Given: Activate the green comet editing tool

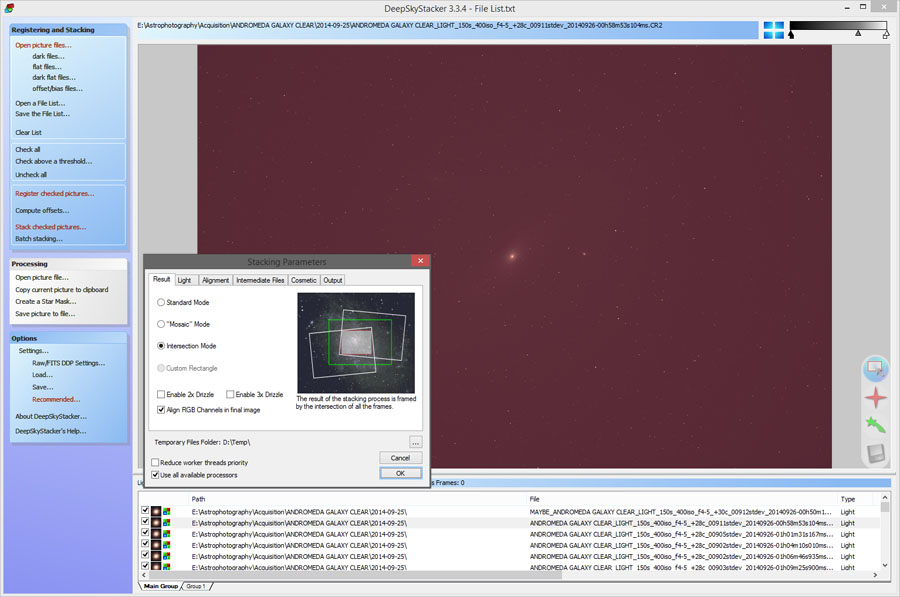Looking at the screenshot, I should (875, 425).
